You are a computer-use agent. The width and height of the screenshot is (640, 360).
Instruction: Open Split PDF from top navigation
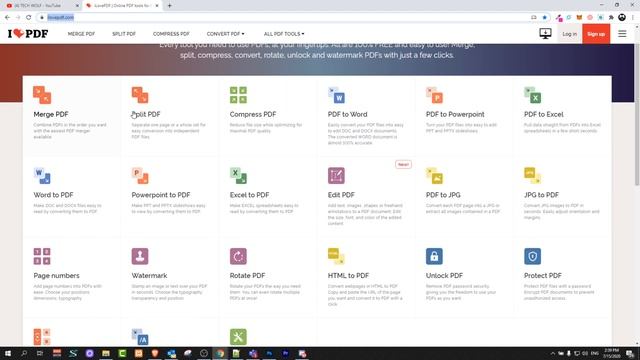124,34
